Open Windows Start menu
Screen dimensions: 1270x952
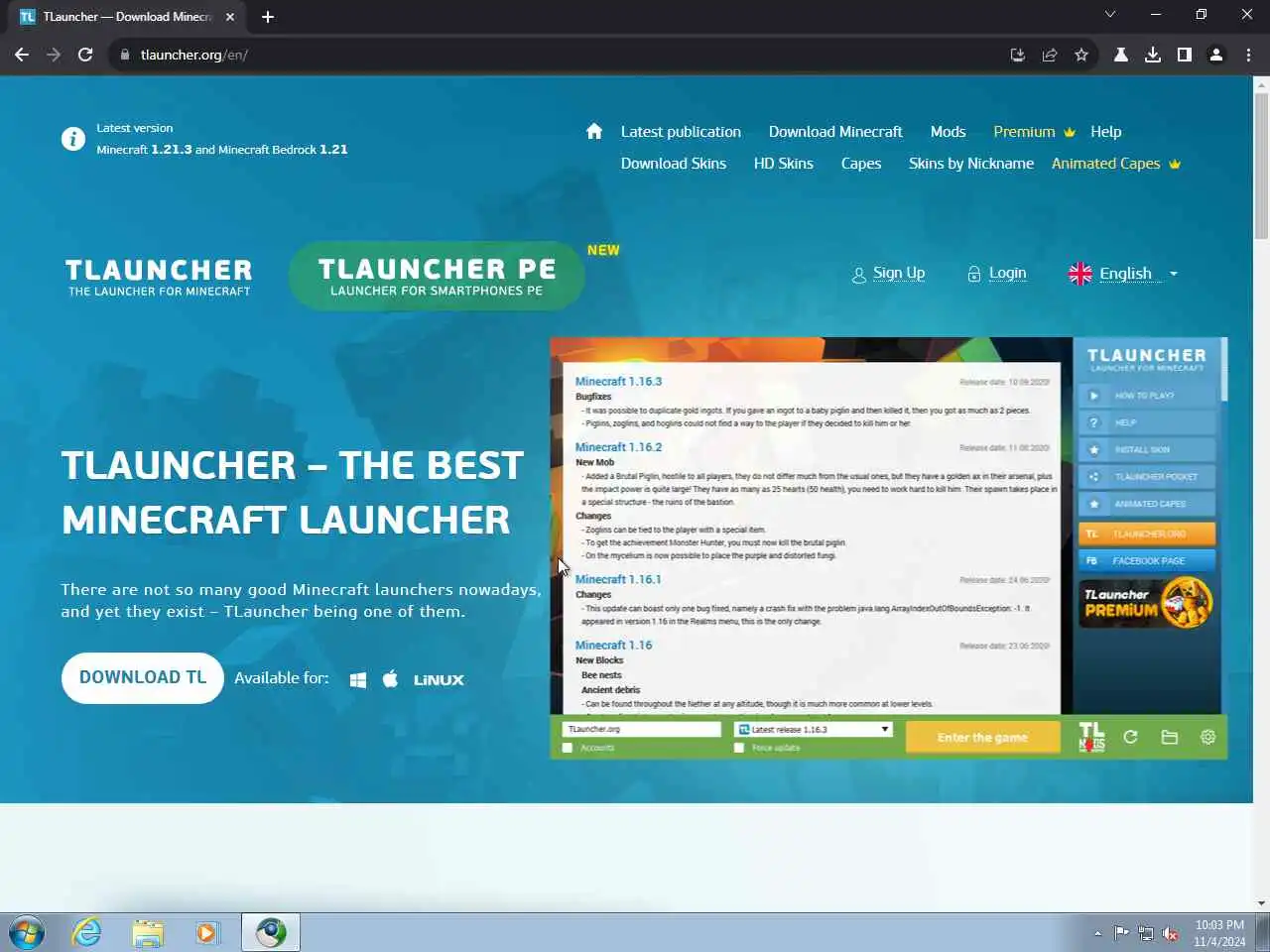click(27, 932)
